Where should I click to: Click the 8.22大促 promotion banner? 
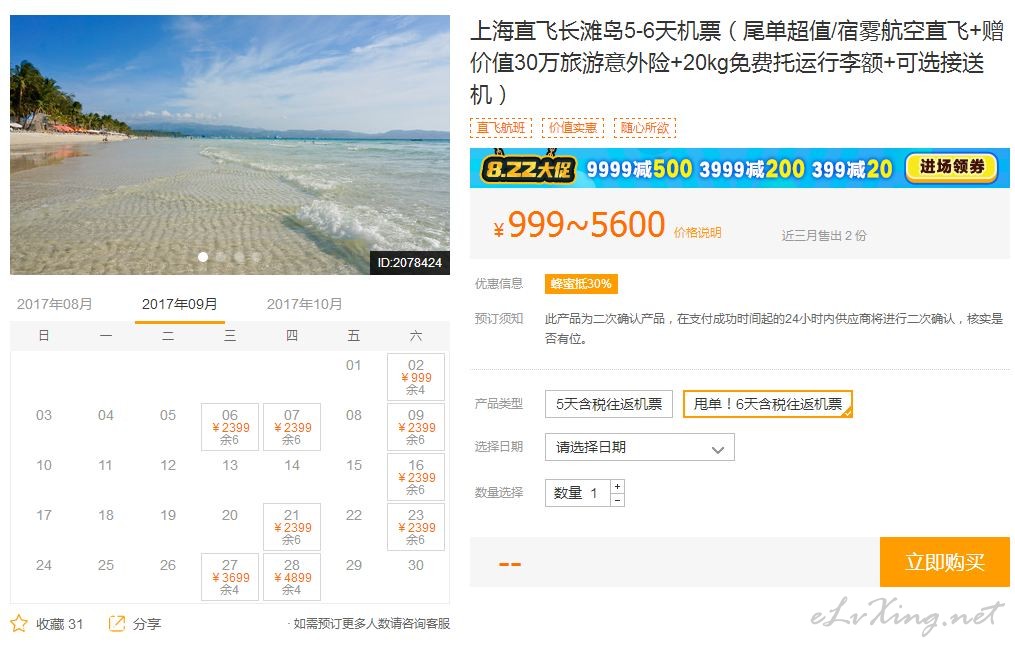(739, 168)
